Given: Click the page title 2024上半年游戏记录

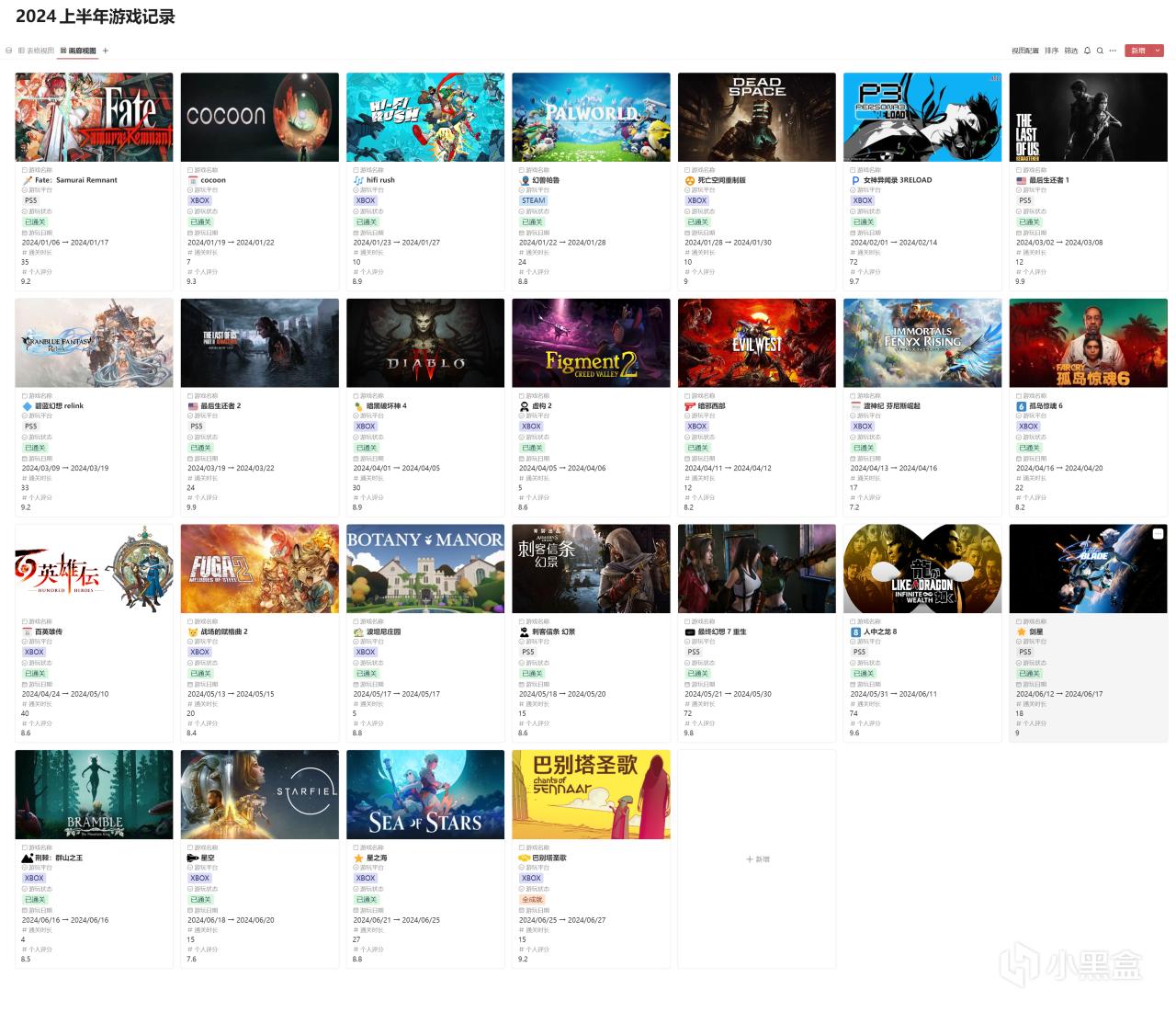Looking at the screenshot, I should pyautogui.click(x=95, y=17).
